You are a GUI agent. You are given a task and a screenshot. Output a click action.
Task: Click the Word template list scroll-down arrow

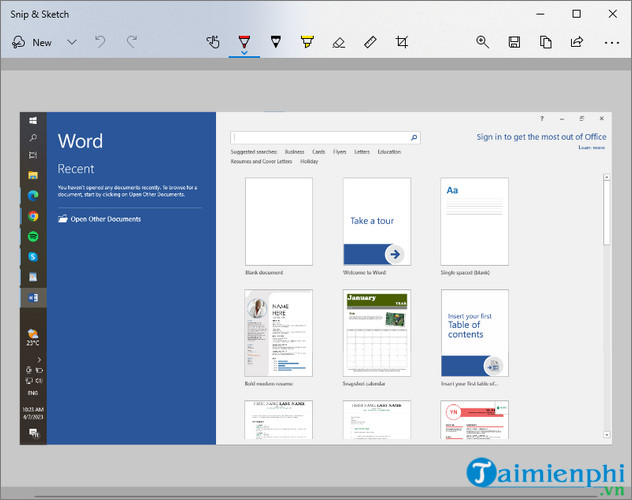[x=607, y=435]
